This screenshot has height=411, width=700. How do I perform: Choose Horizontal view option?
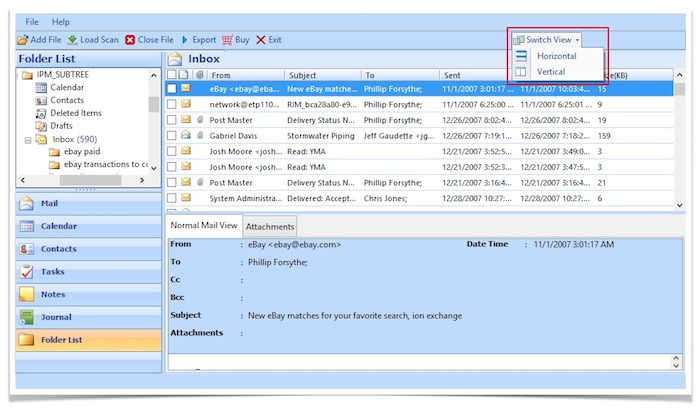pyautogui.click(x=556, y=56)
